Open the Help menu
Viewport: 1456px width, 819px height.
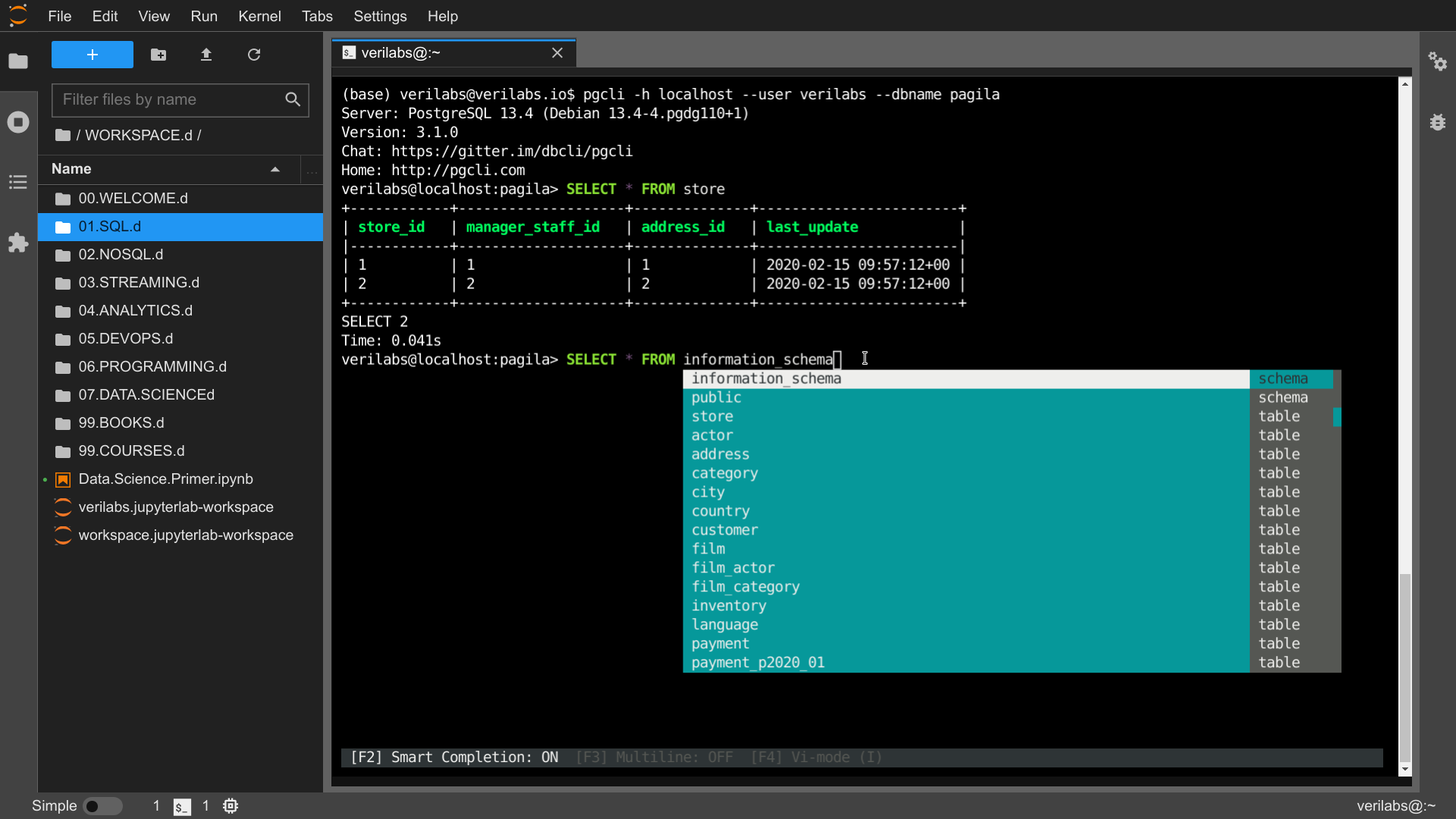[x=442, y=16]
